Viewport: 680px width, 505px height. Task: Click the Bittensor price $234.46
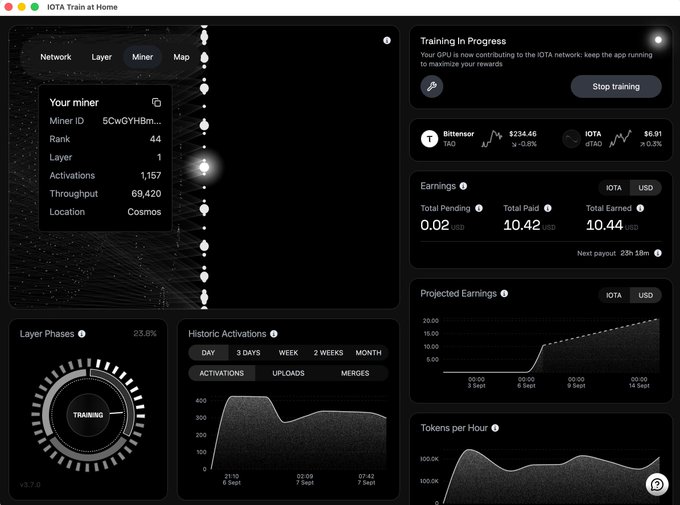(x=523, y=134)
